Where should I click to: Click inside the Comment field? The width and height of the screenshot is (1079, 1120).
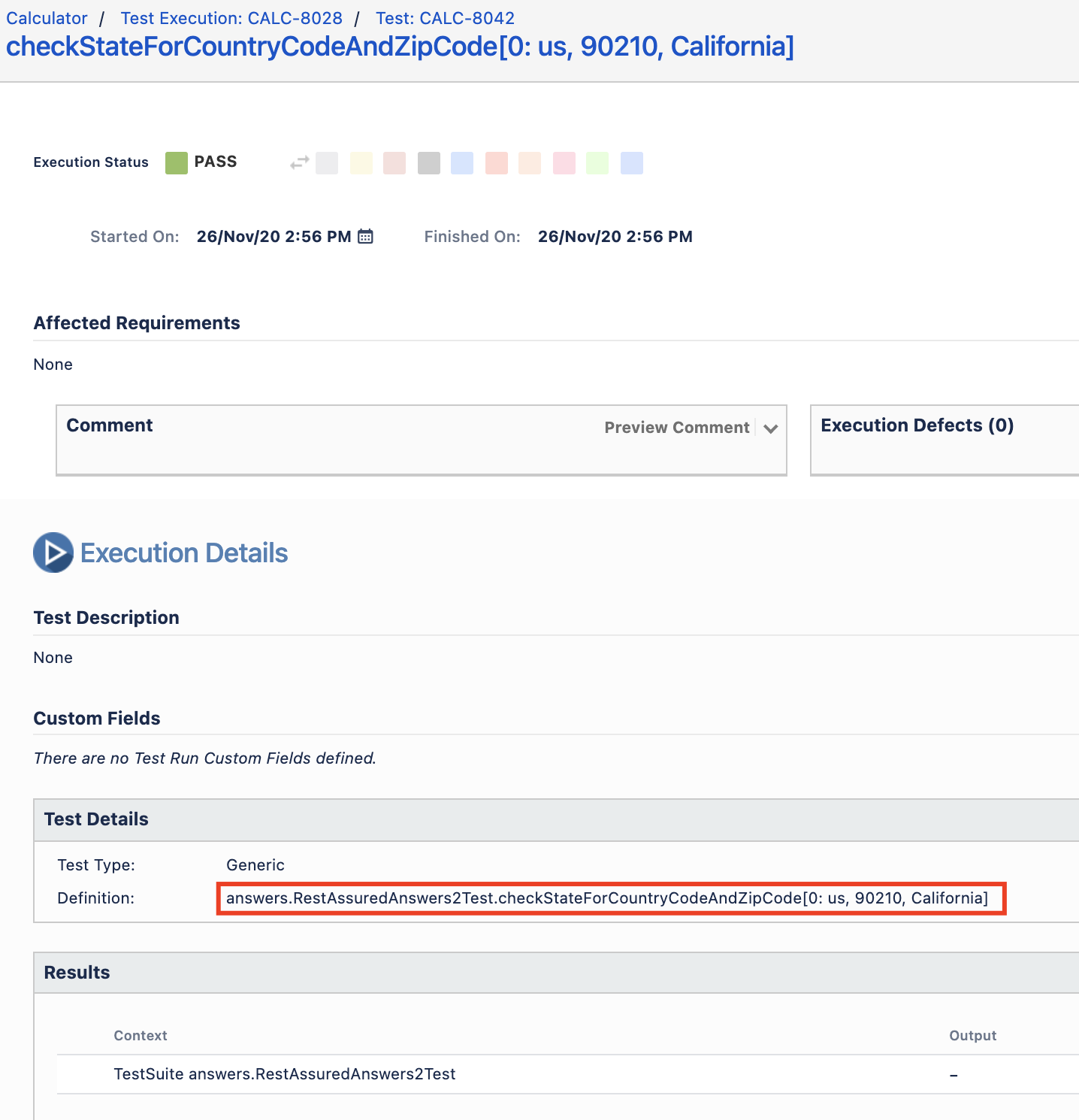click(x=422, y=440)
